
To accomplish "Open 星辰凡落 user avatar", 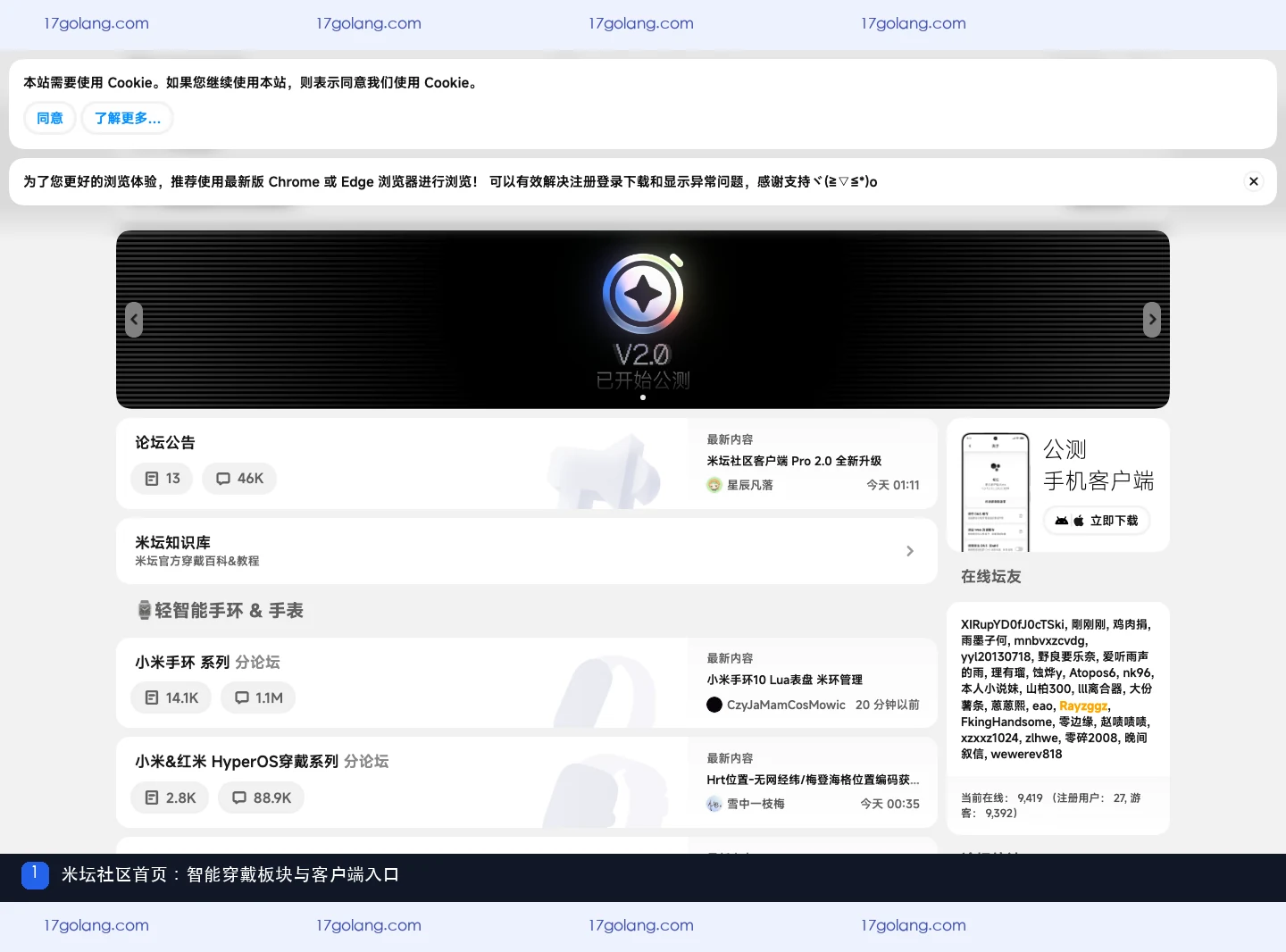I will (714, 485).
